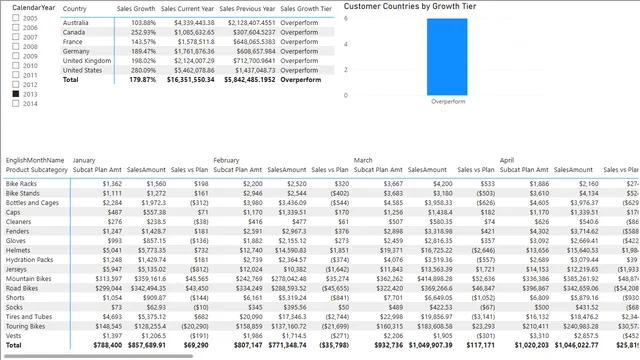Click the Overperform axis label
The width and height of the screenshot is (640, 360).
point(448,101)
